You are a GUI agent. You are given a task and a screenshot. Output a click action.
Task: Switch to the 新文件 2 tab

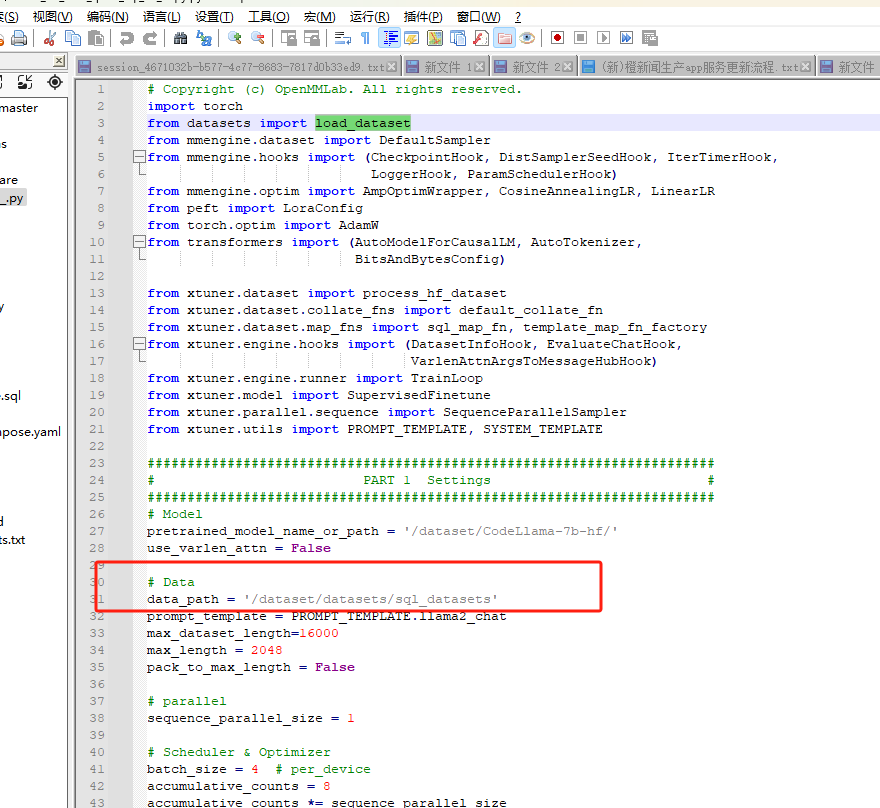538,67
